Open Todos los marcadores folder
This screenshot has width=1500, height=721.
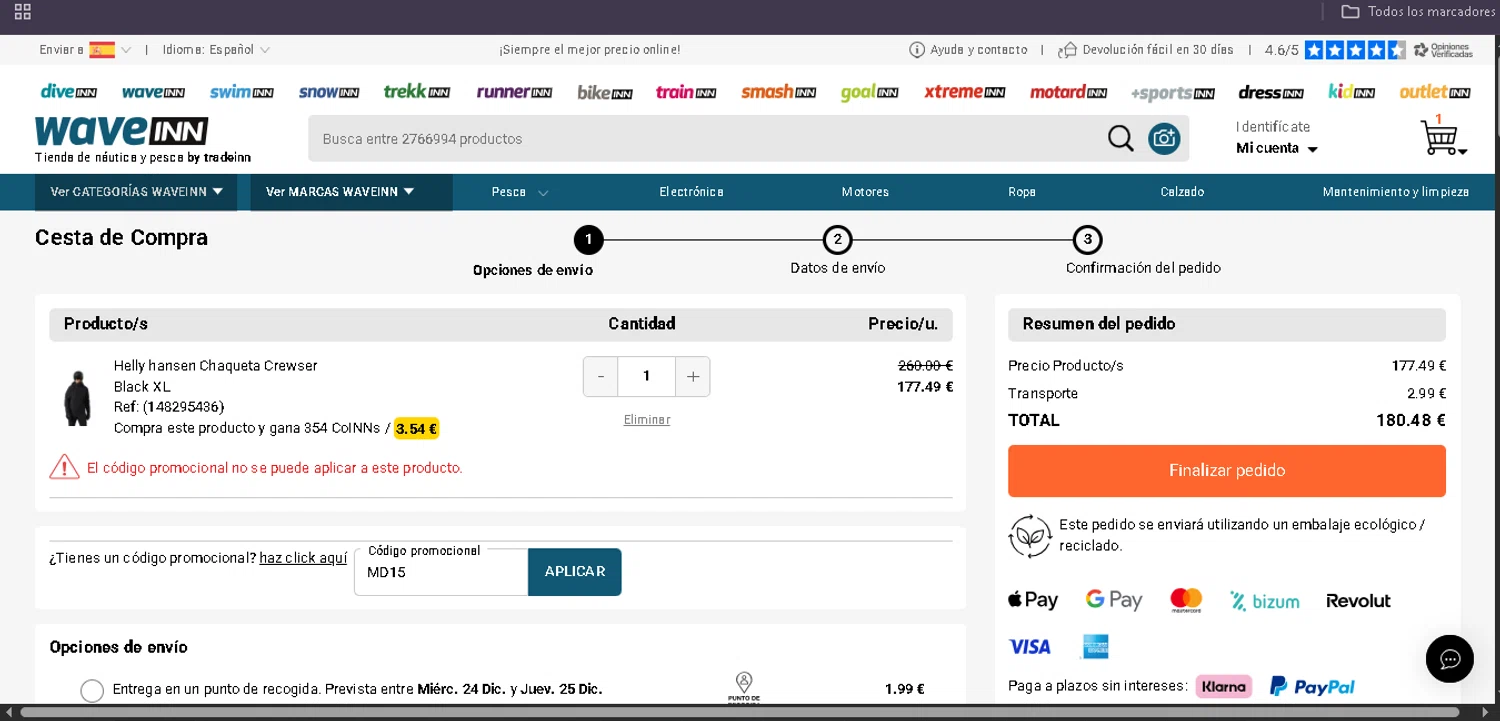click(1418, 11)
